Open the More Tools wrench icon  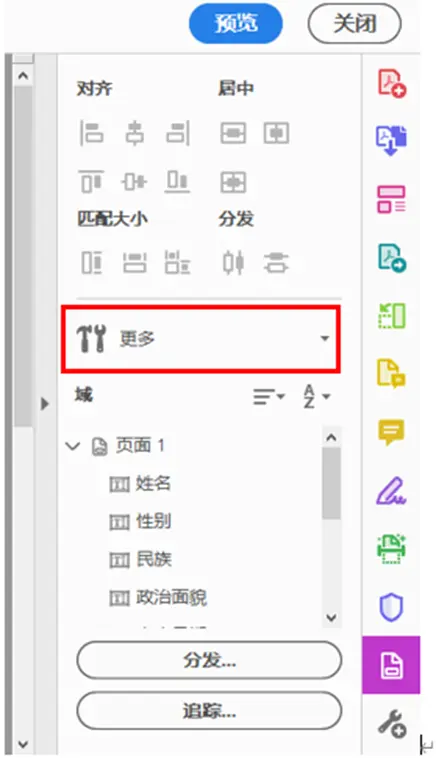392,724
